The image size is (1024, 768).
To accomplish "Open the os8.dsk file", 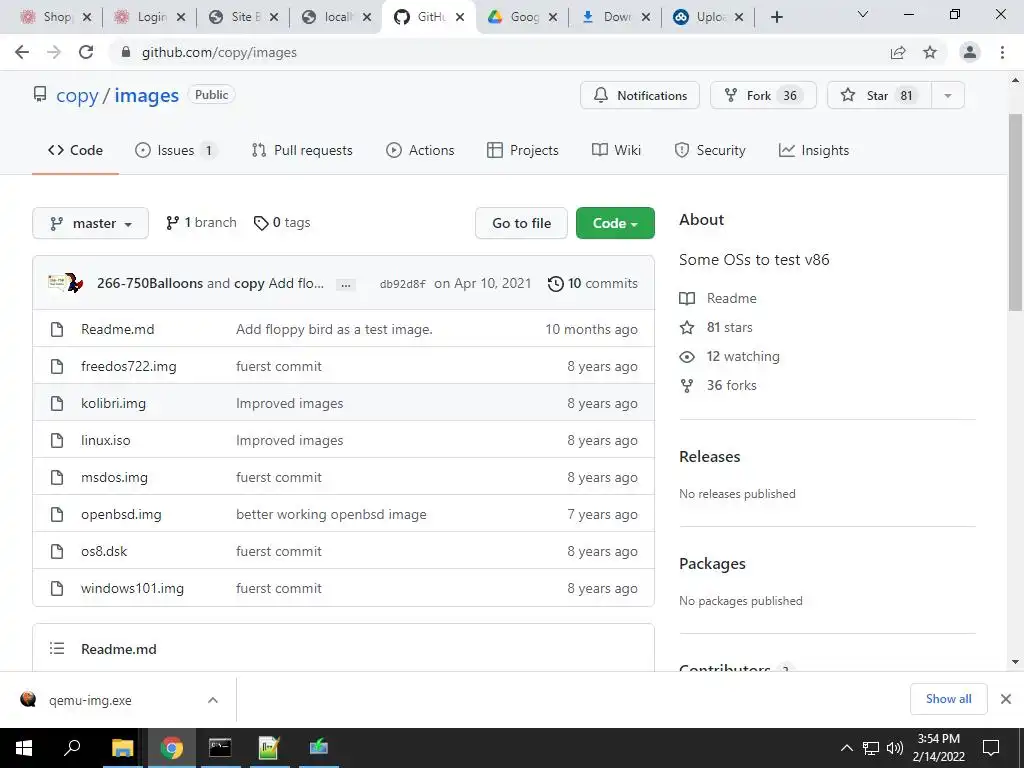I will (104, 551).
